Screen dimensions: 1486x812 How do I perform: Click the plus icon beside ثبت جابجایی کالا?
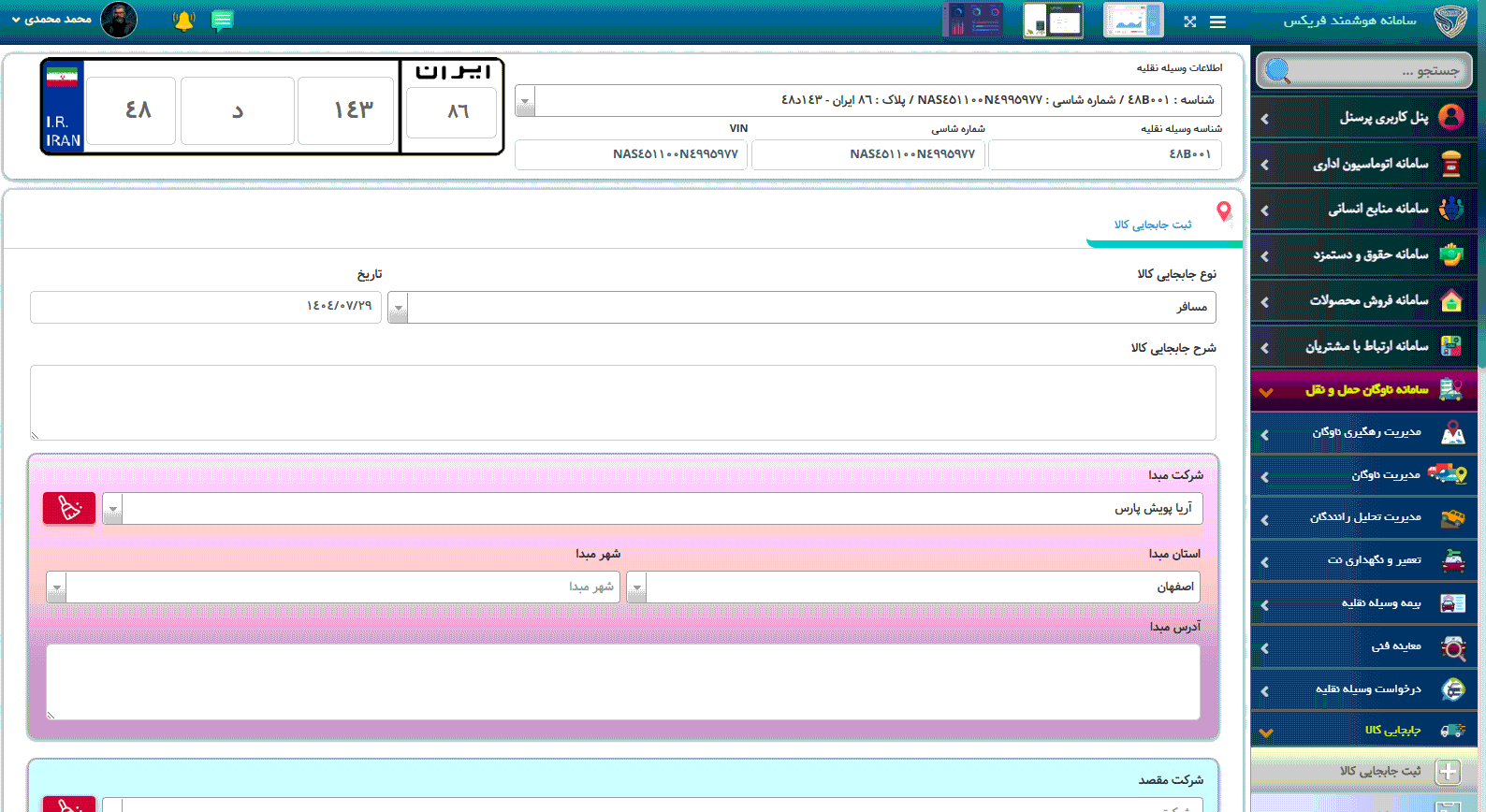coord(1448,772)
